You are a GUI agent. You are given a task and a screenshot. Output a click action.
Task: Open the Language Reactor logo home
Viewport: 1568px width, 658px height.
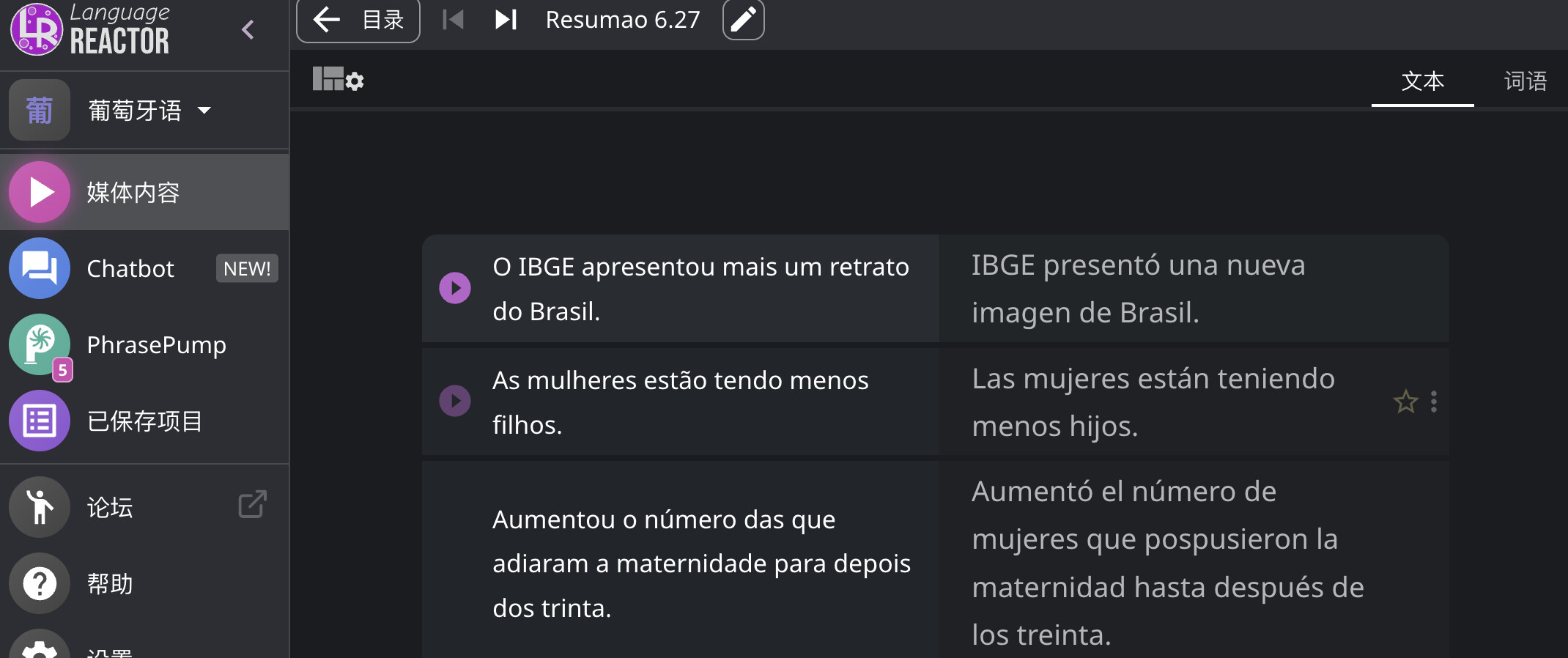[x=90, y=29]
